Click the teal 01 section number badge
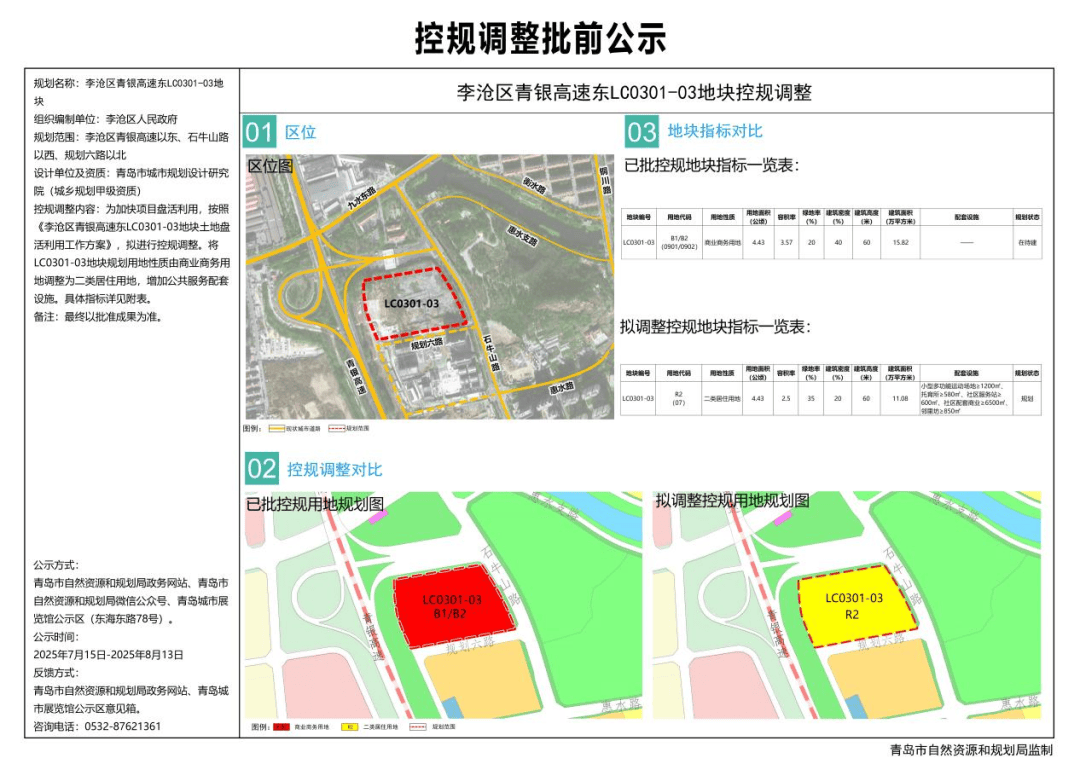This screenshot has width=1080, height=764. click(x=259, y=132)
